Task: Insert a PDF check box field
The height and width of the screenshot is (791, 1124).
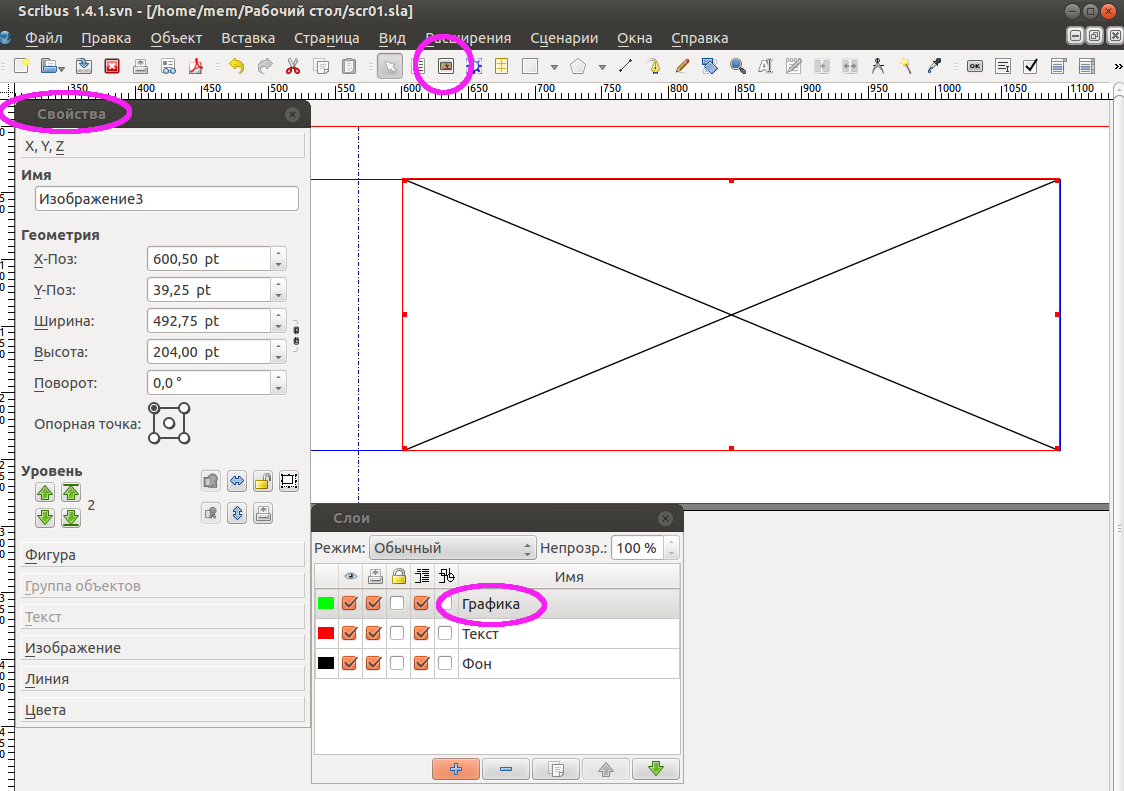Action: tap(1031, 67)
